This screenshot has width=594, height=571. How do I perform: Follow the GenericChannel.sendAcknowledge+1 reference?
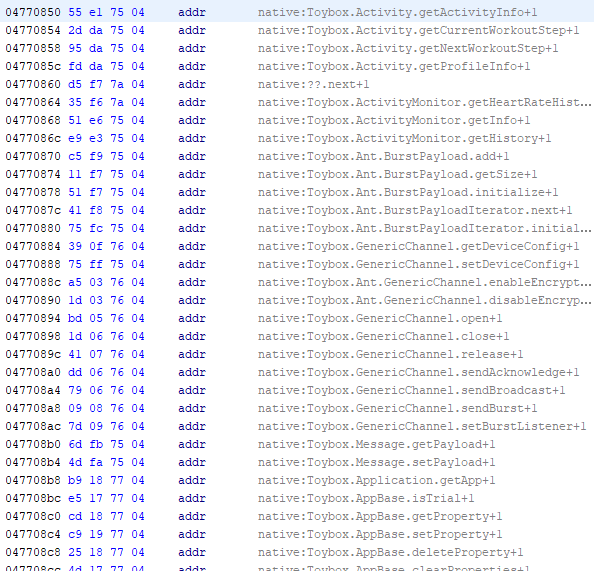[418, 372]
